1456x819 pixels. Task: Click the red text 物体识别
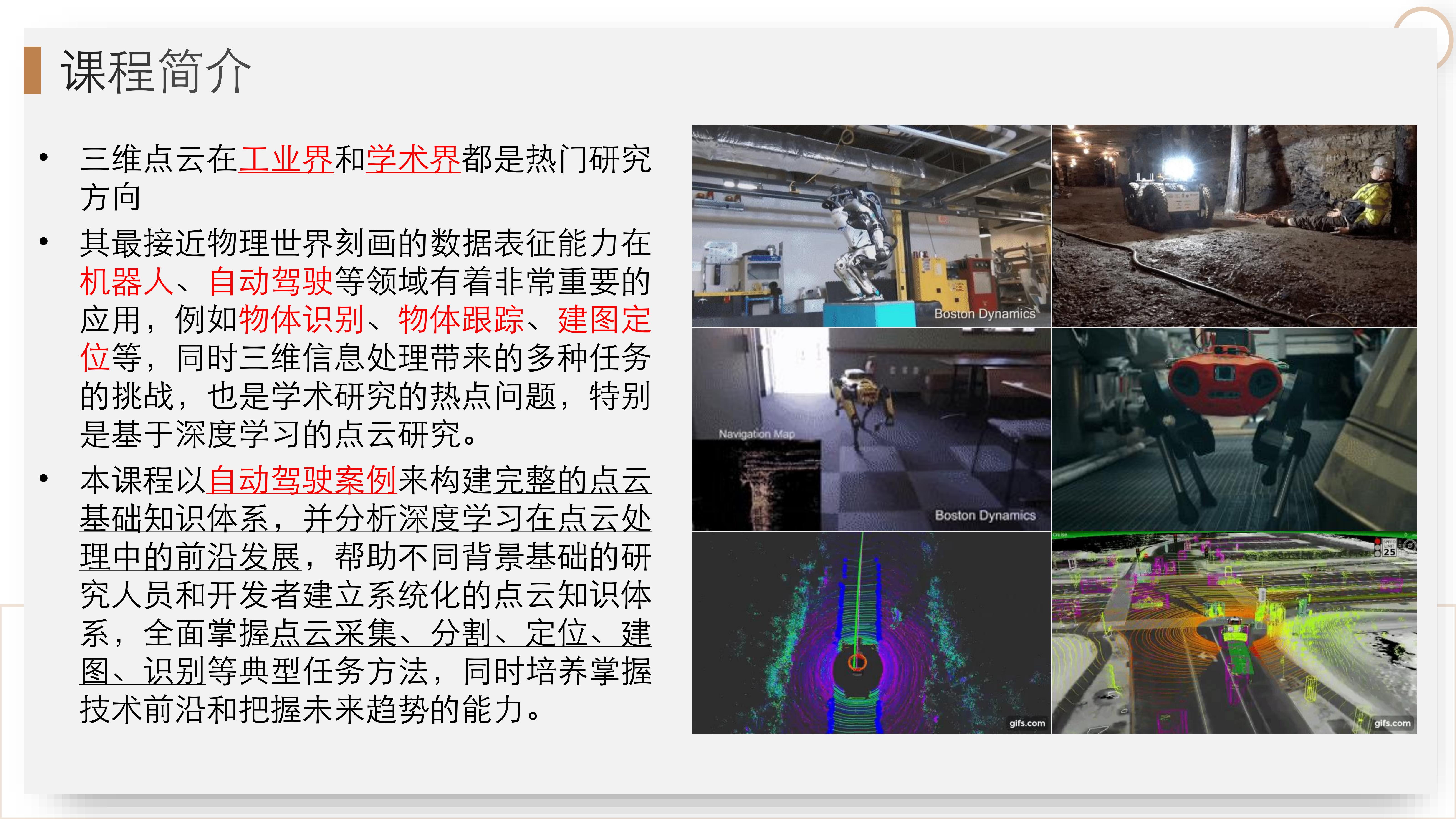coord(302,320)
